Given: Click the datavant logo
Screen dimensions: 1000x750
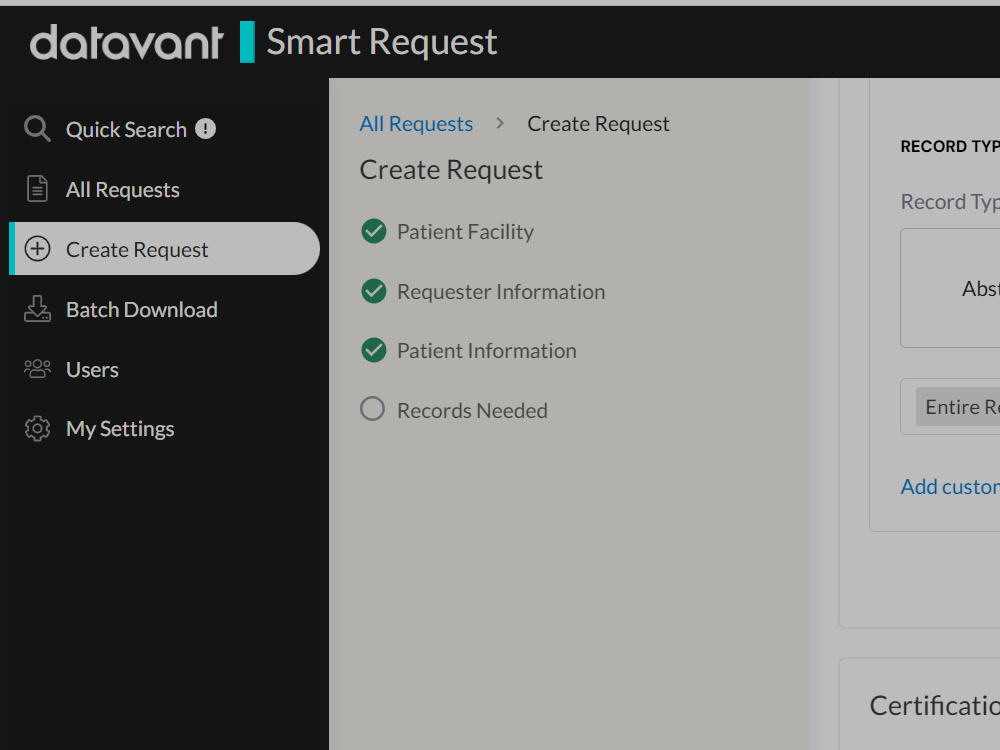Looking at the screenshot, I should (126, 43).
